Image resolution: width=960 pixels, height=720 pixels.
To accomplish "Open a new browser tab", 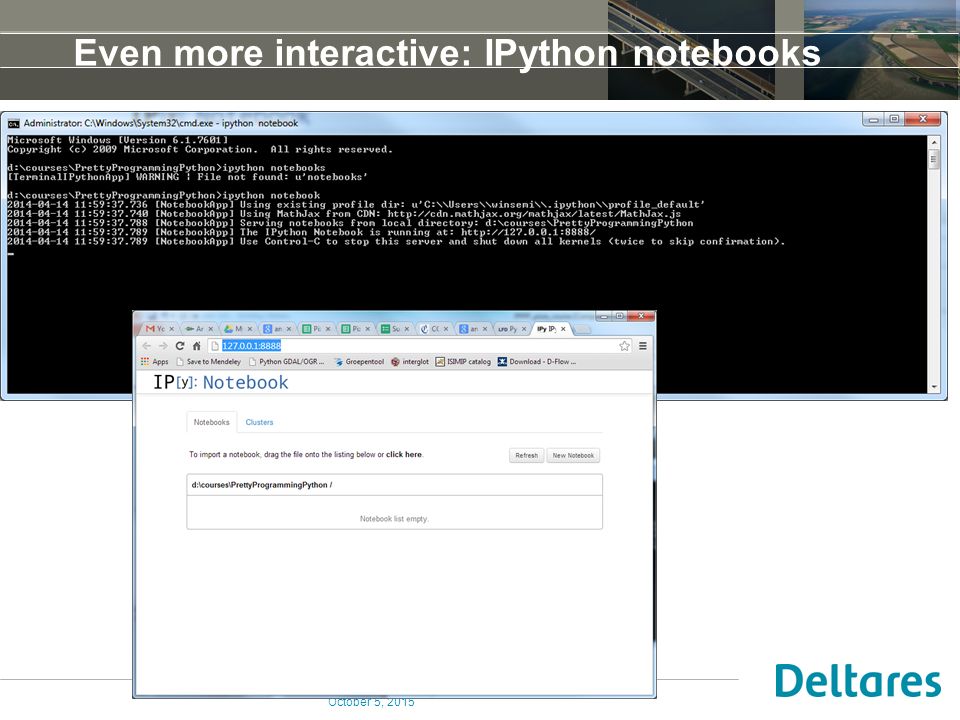I will point(583,329).
